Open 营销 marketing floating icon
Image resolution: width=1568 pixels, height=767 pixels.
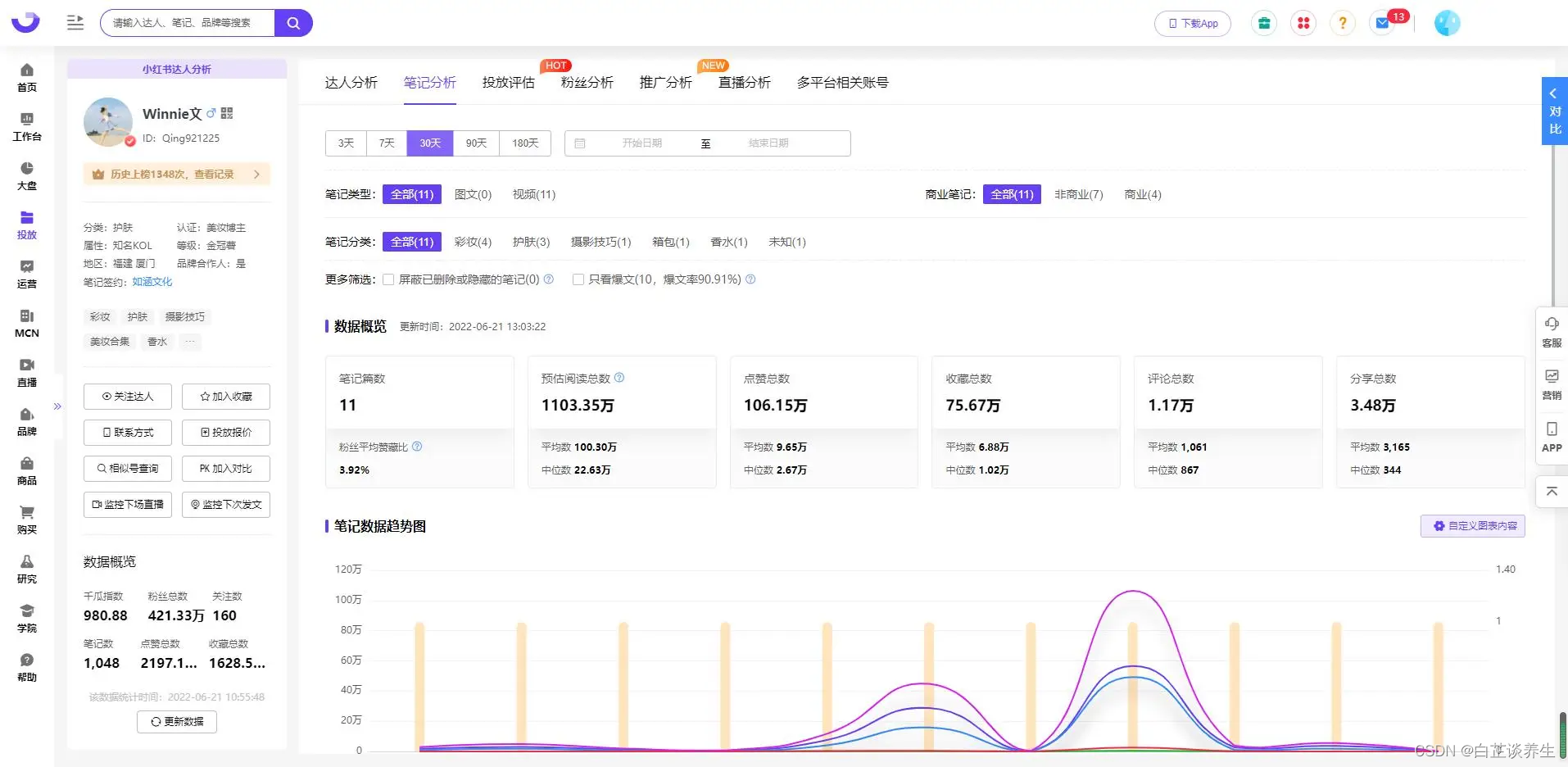(x=1552, y=384)
